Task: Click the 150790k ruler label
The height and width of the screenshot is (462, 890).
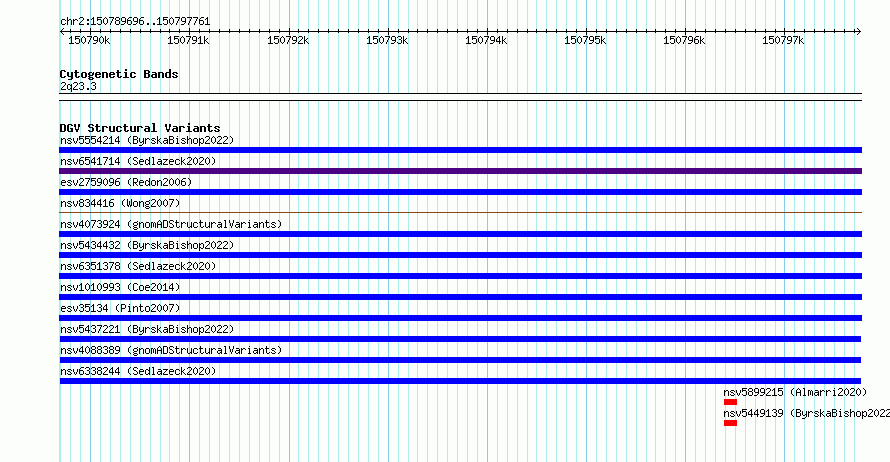Action: pos(89,40)
